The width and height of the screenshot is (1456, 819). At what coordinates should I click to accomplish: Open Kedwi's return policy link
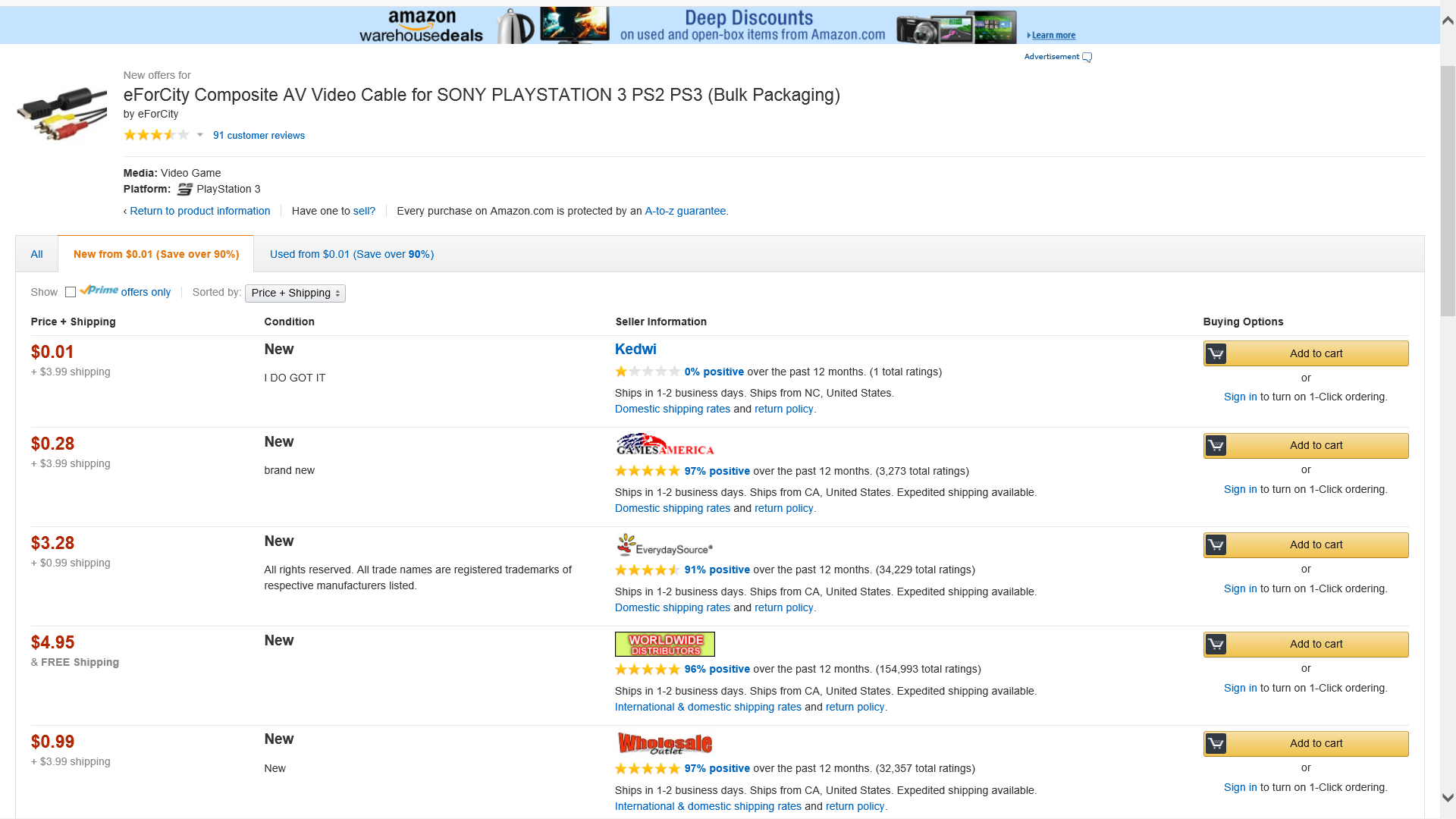[x=783, y=409]
